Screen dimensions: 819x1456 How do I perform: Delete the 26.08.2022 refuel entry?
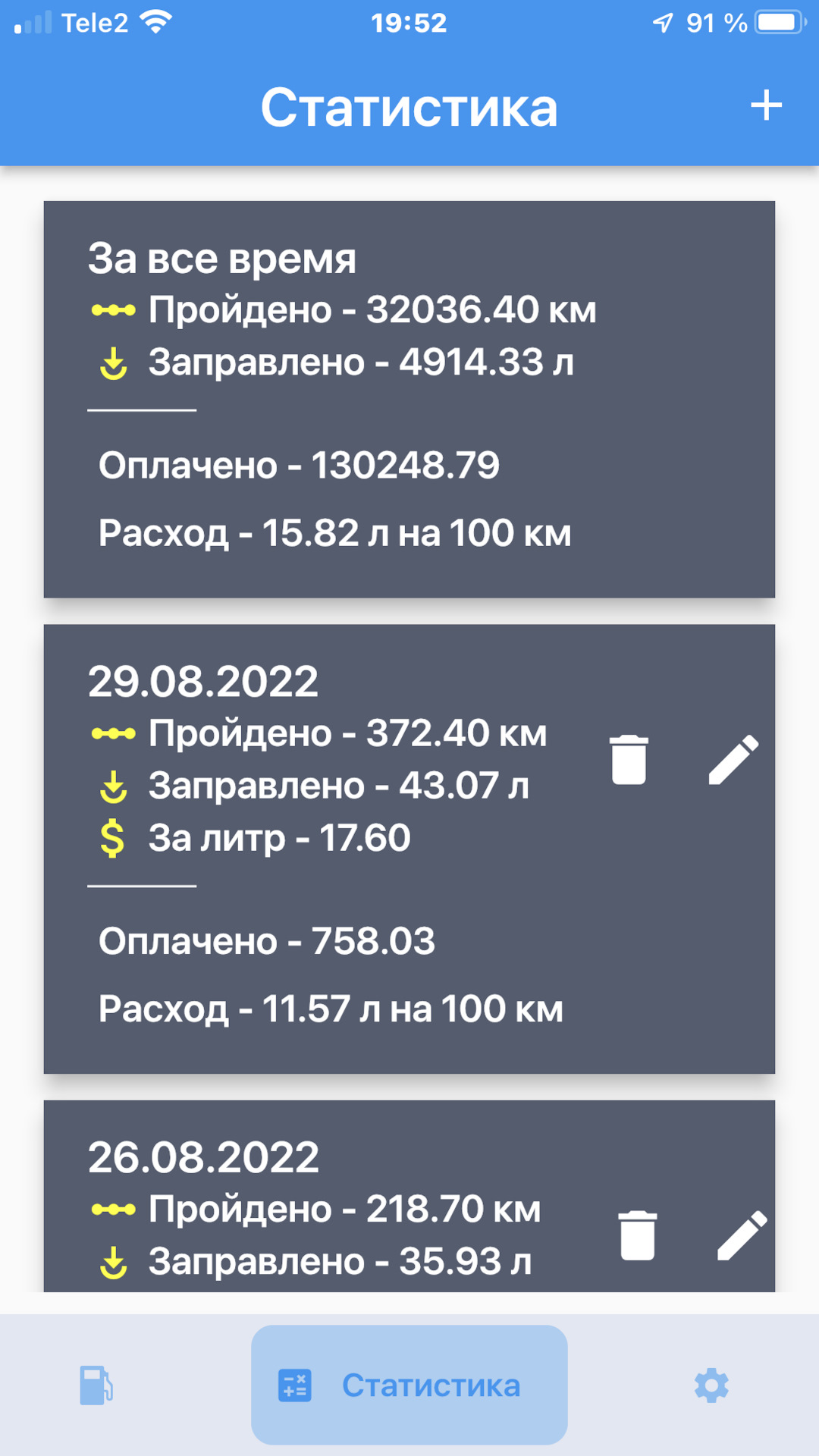[637, 1235]
